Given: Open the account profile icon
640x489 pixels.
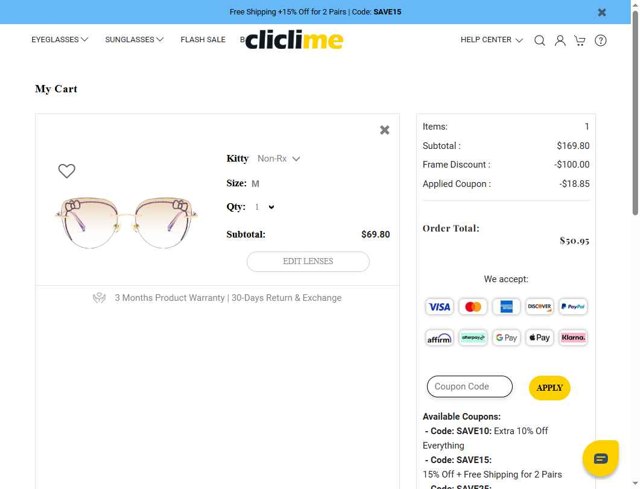Looking at the screenshot, I should pos(560,40).
